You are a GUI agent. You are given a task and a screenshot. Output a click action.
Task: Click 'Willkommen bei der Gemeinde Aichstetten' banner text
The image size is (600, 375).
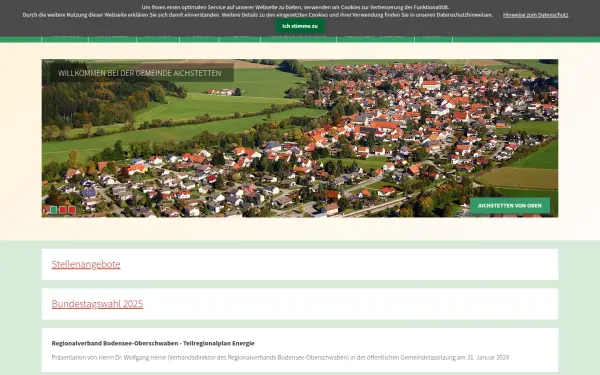coord(140,73)
